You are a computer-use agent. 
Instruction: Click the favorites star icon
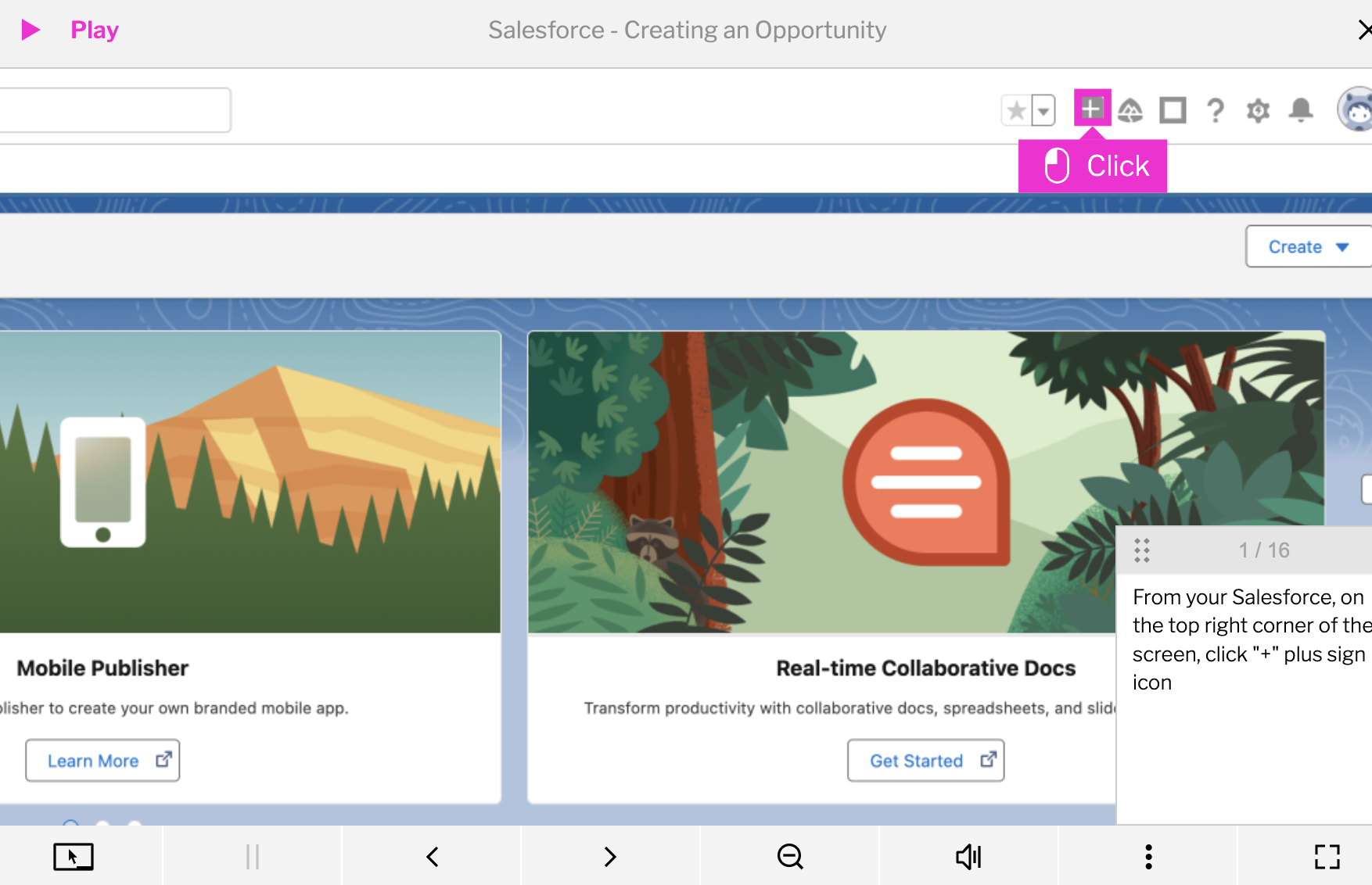pyautogui.click(x=1016, y=110)
